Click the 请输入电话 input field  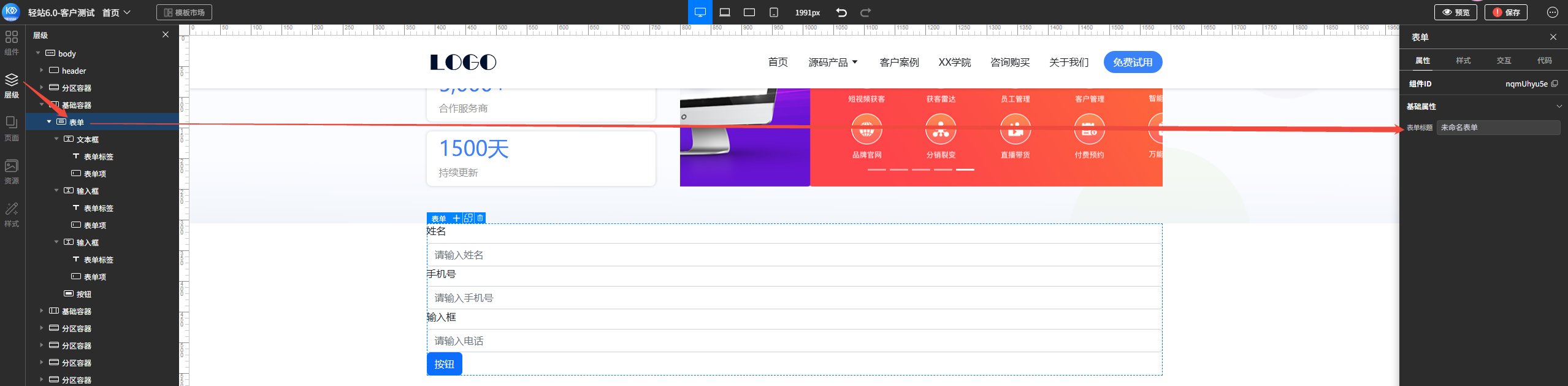794,341
